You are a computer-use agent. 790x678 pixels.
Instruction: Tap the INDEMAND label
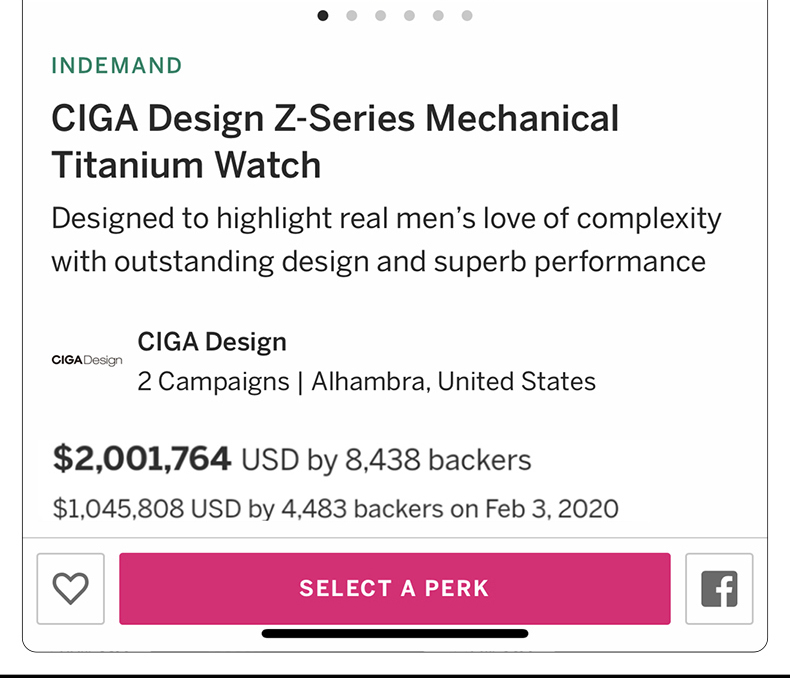pyautogui.click(x=117, y=66)
